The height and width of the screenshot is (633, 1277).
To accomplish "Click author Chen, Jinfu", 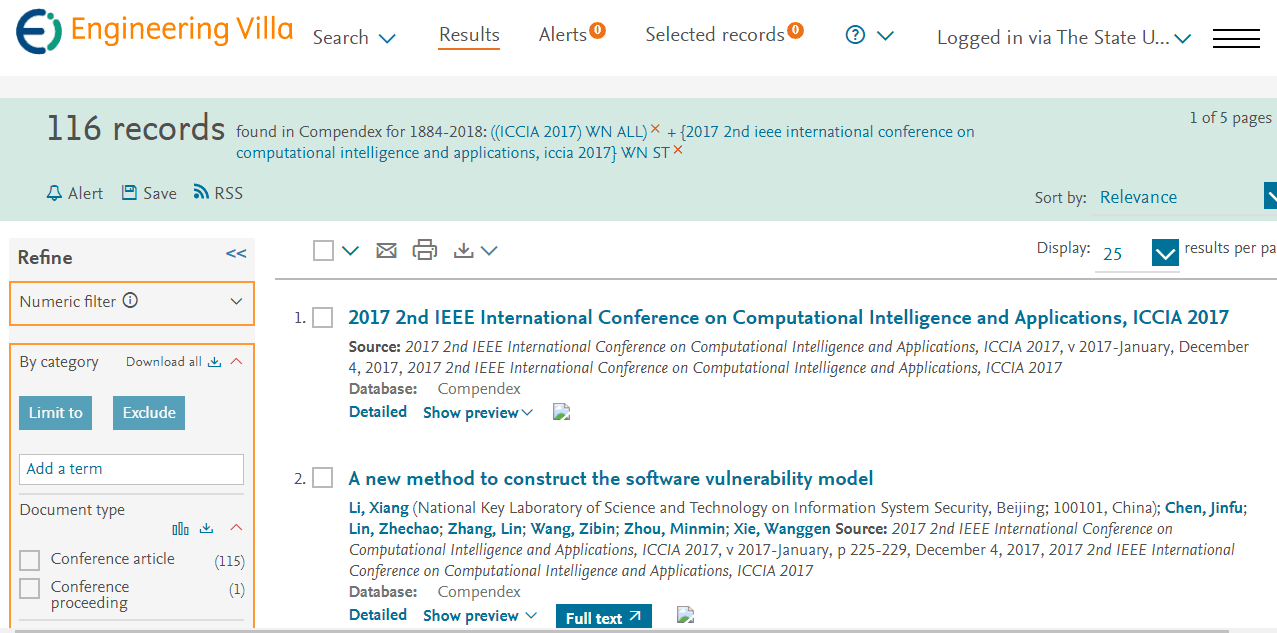I will [x=1204, y=508].
